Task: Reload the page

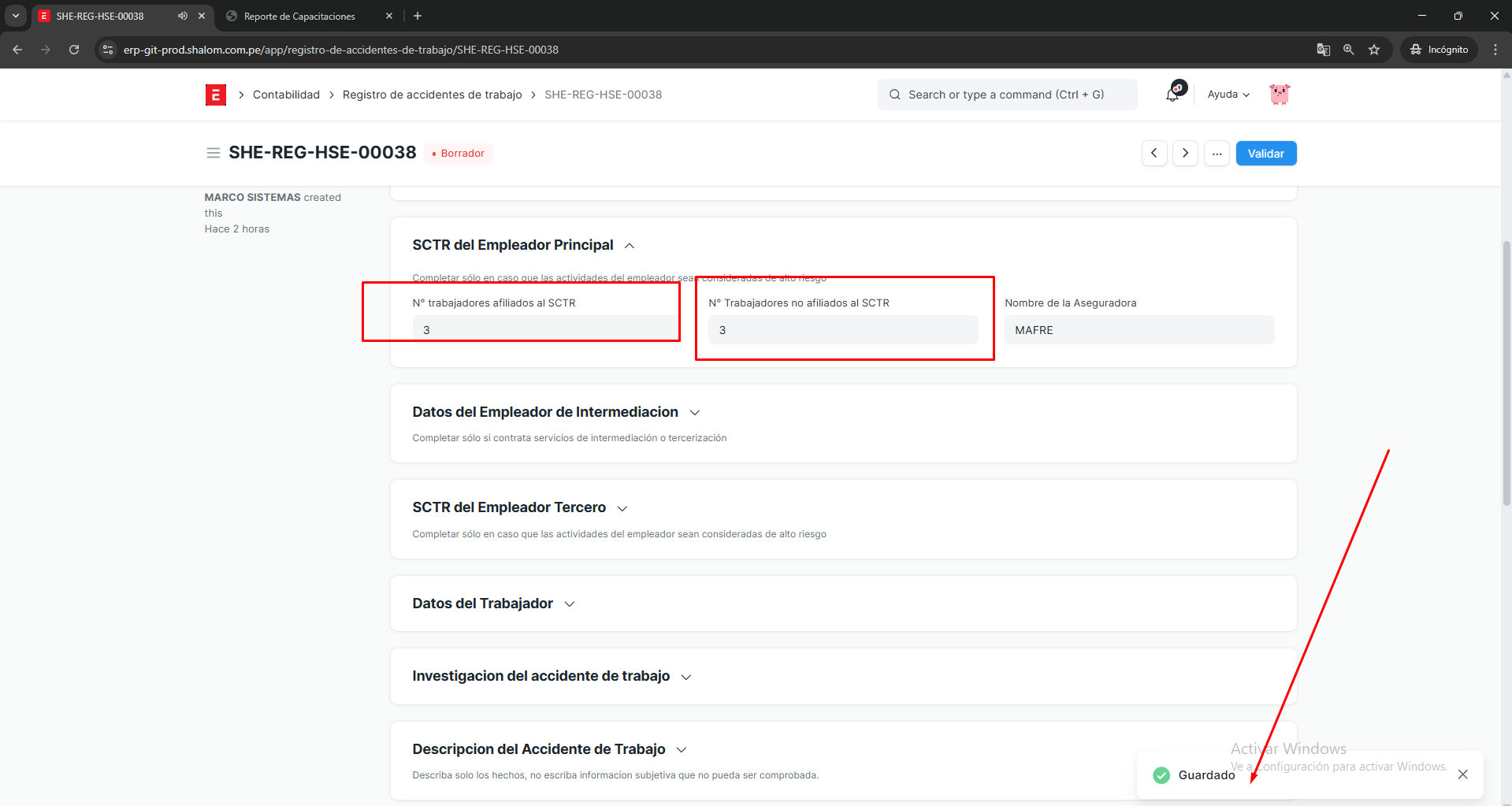Action: click(x=74, y=50)
